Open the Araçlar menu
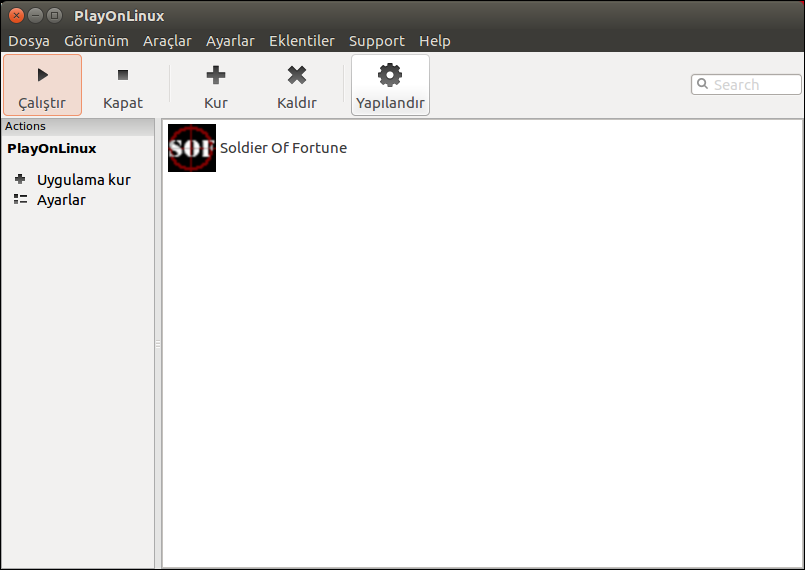Screen dimensions: 805x570 pyautogui.click(x=167, y=41)
